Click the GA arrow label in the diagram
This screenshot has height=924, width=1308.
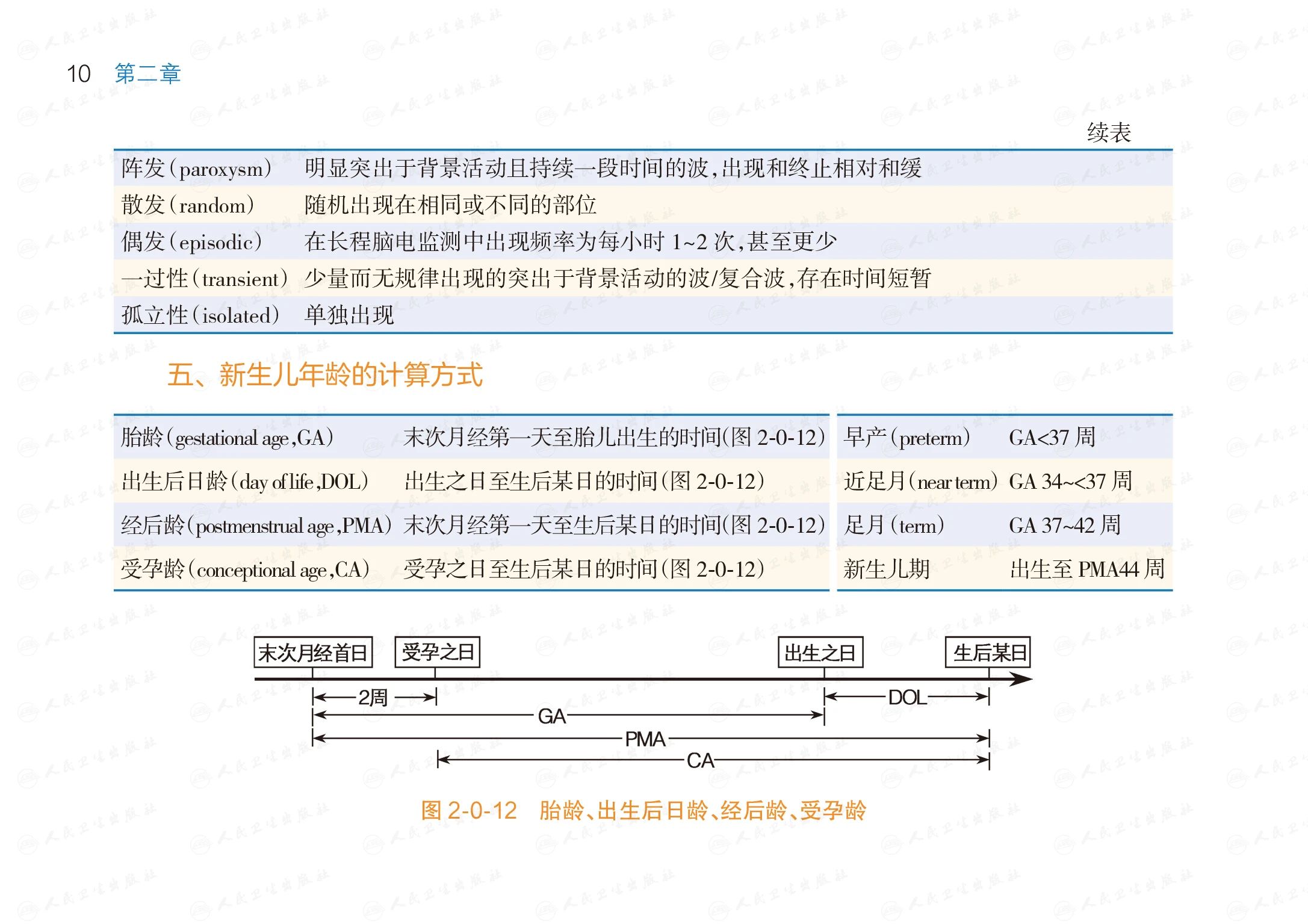551,716
